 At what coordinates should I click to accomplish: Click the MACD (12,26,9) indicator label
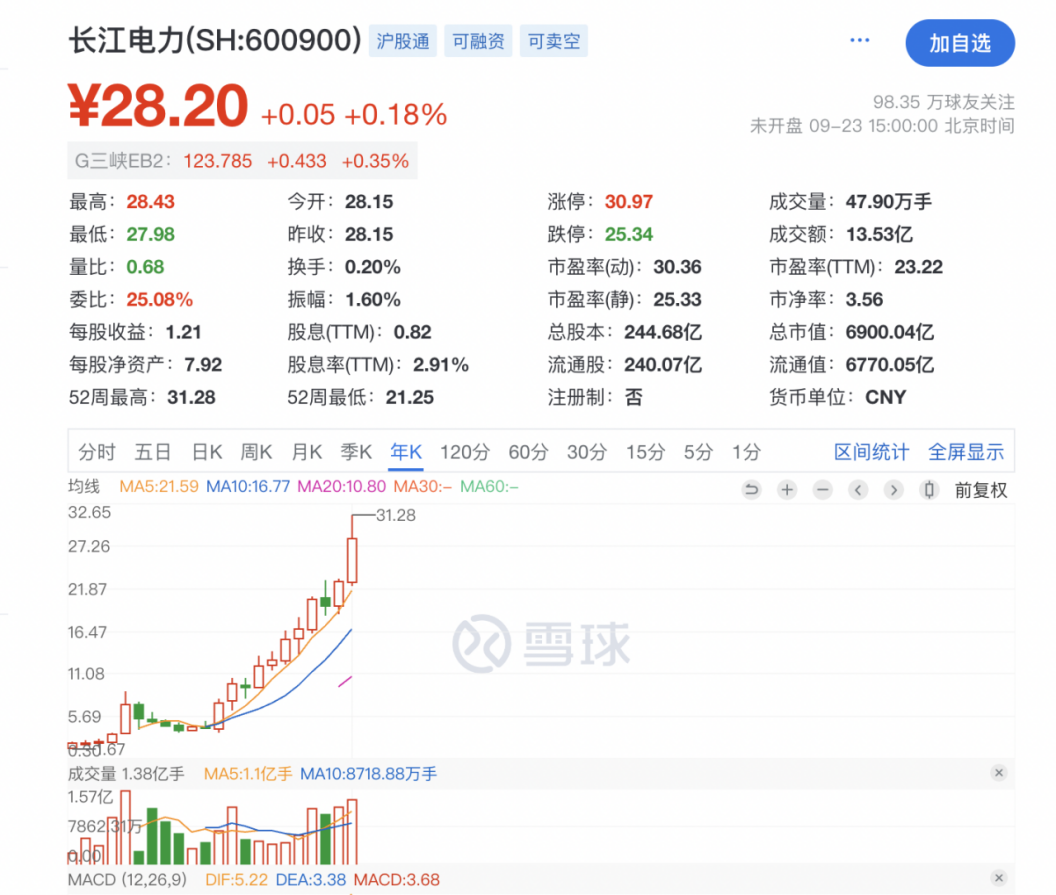[x=127, y=880]
